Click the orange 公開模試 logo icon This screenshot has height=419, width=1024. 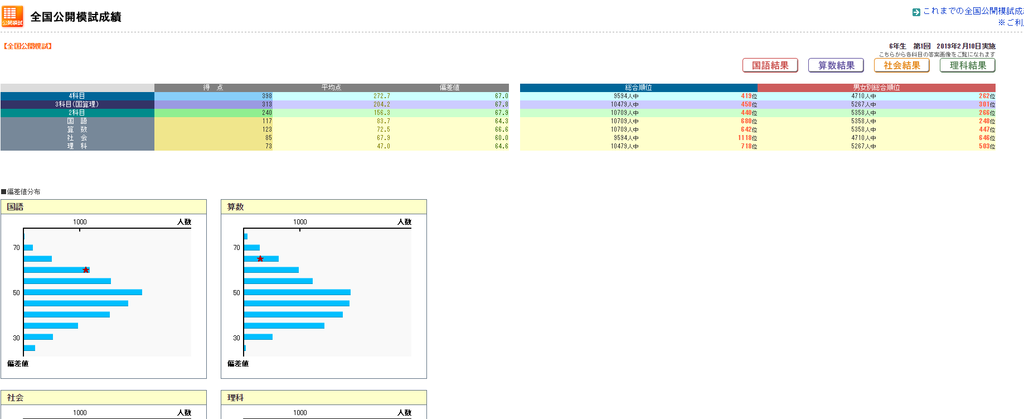(x=12, y=16)
